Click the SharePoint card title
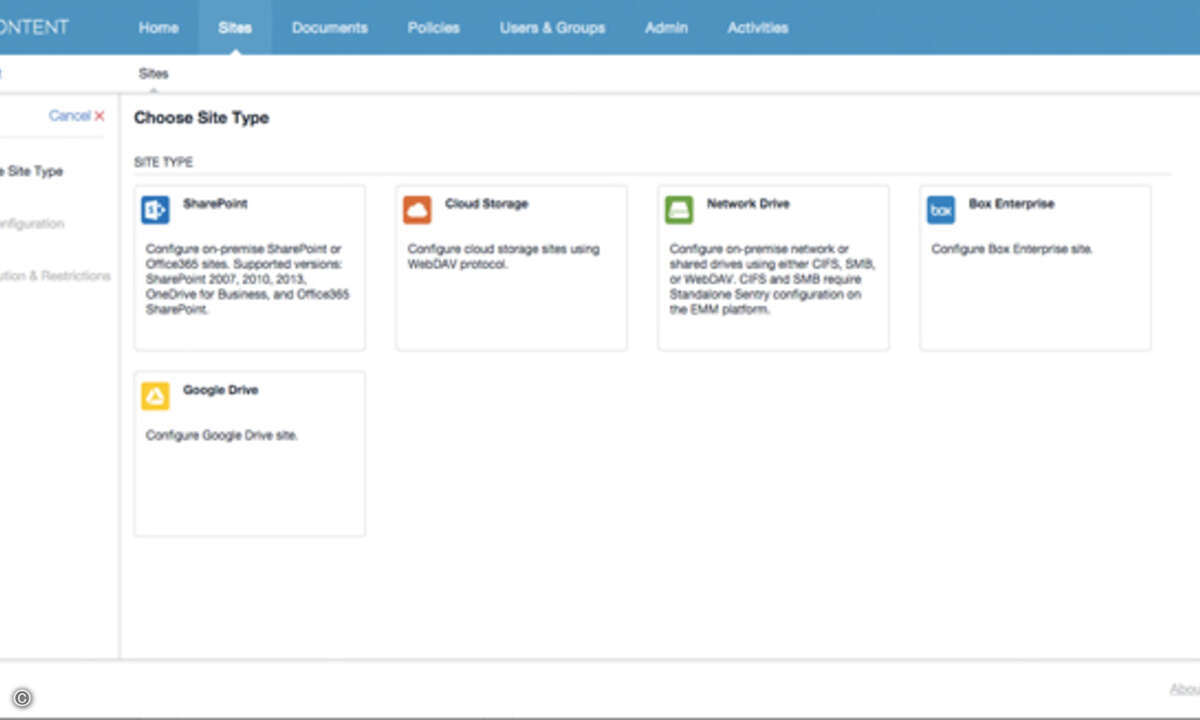Image resolution: width=1200 pixels, height=720 pixels. pyautogui.click(x=215, y=204)
